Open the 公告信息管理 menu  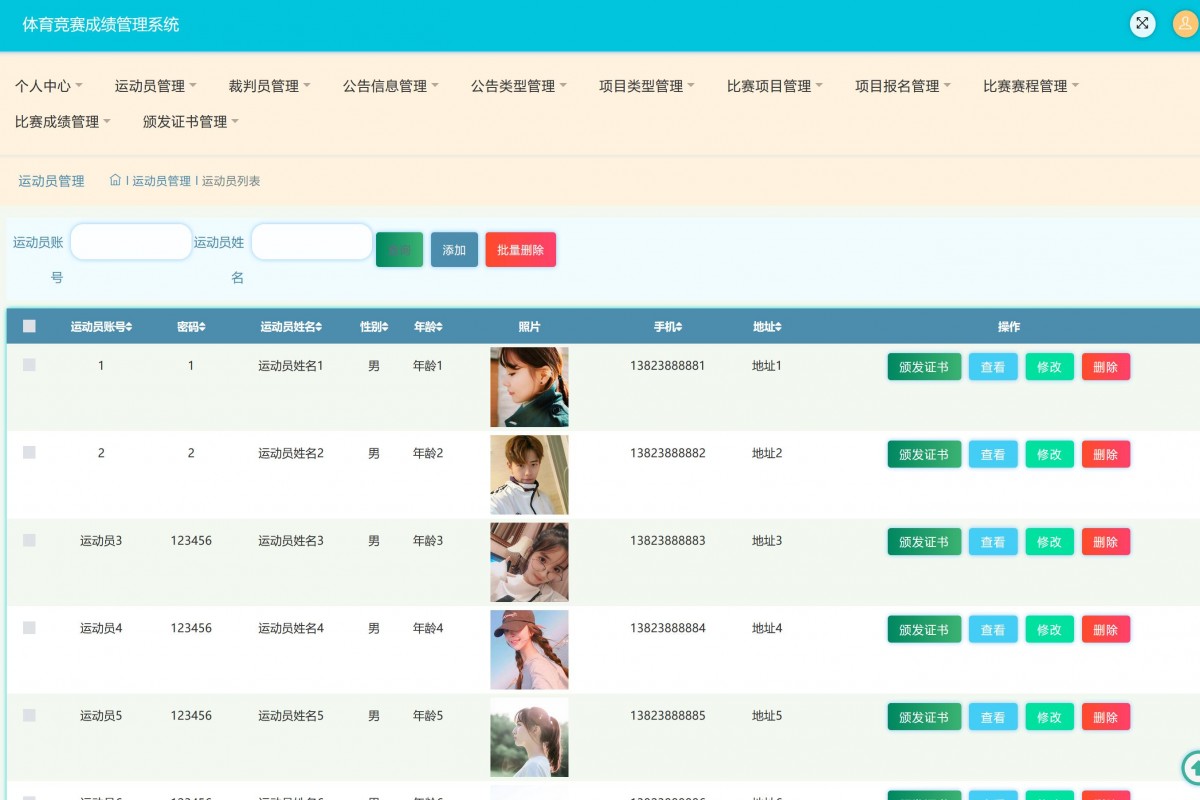coord(391,86)
